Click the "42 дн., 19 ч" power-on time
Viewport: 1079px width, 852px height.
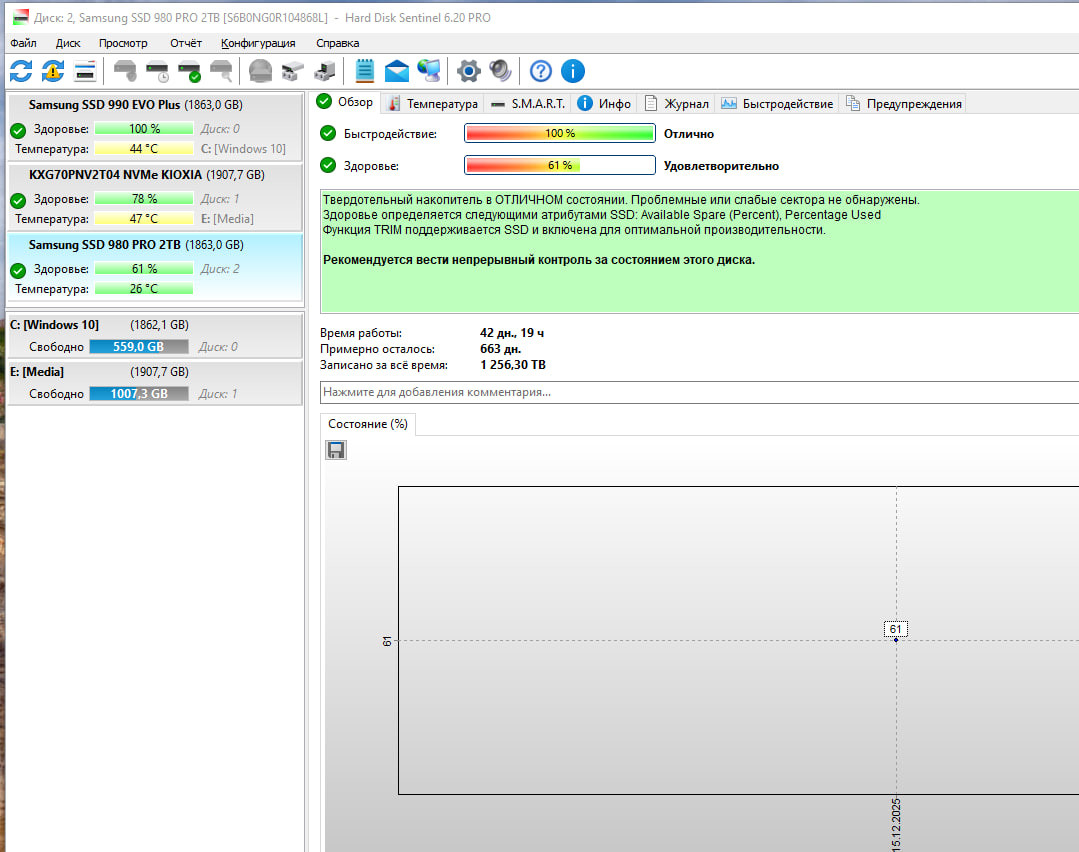coord(511,333)
